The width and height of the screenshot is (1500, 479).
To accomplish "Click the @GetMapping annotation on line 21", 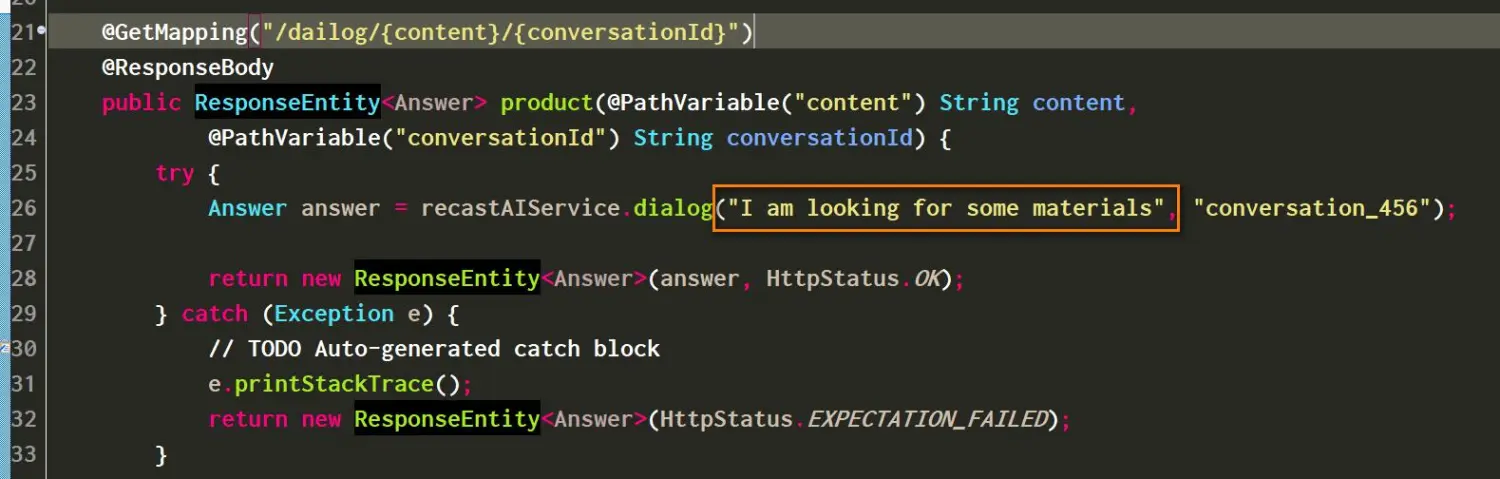I will click(174, 33).
